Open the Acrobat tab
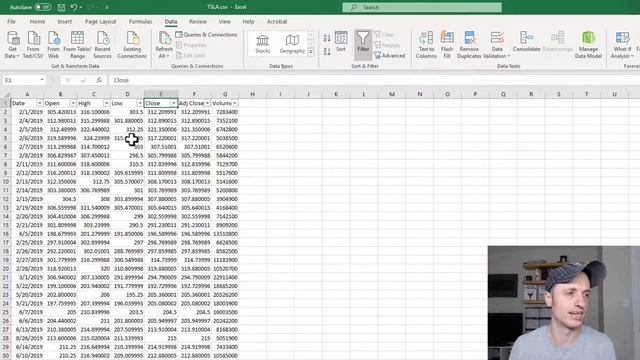 (277, 22)
